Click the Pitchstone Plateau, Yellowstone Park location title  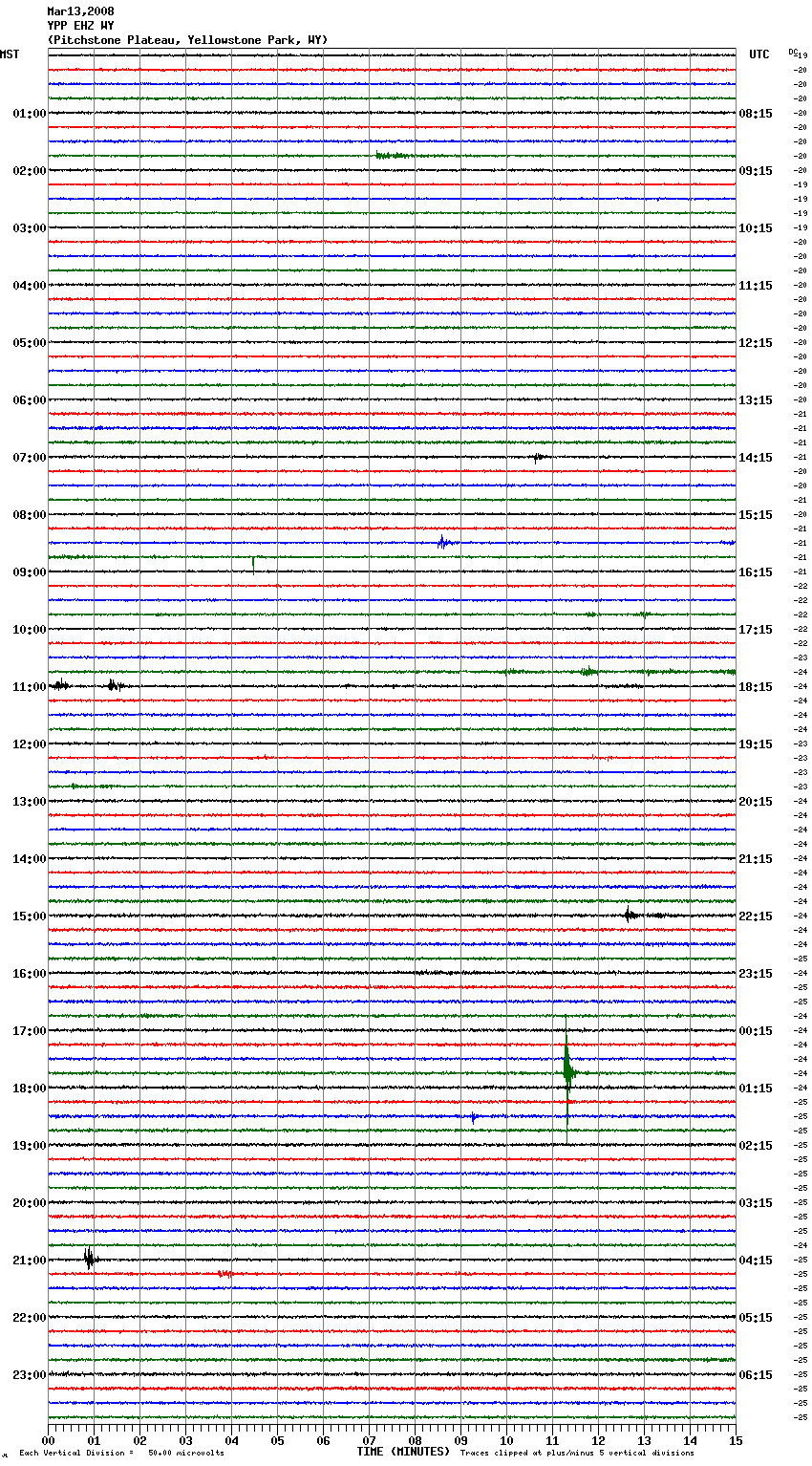point(187,40)
